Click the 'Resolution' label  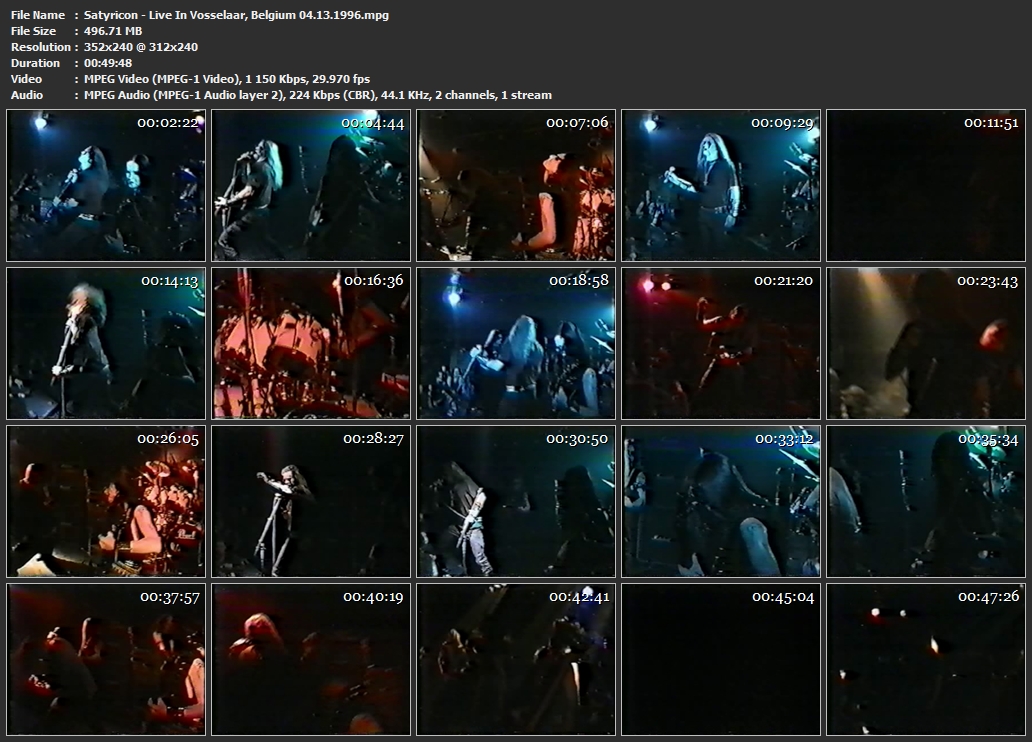pyautogui.click(x=41, y=47)
